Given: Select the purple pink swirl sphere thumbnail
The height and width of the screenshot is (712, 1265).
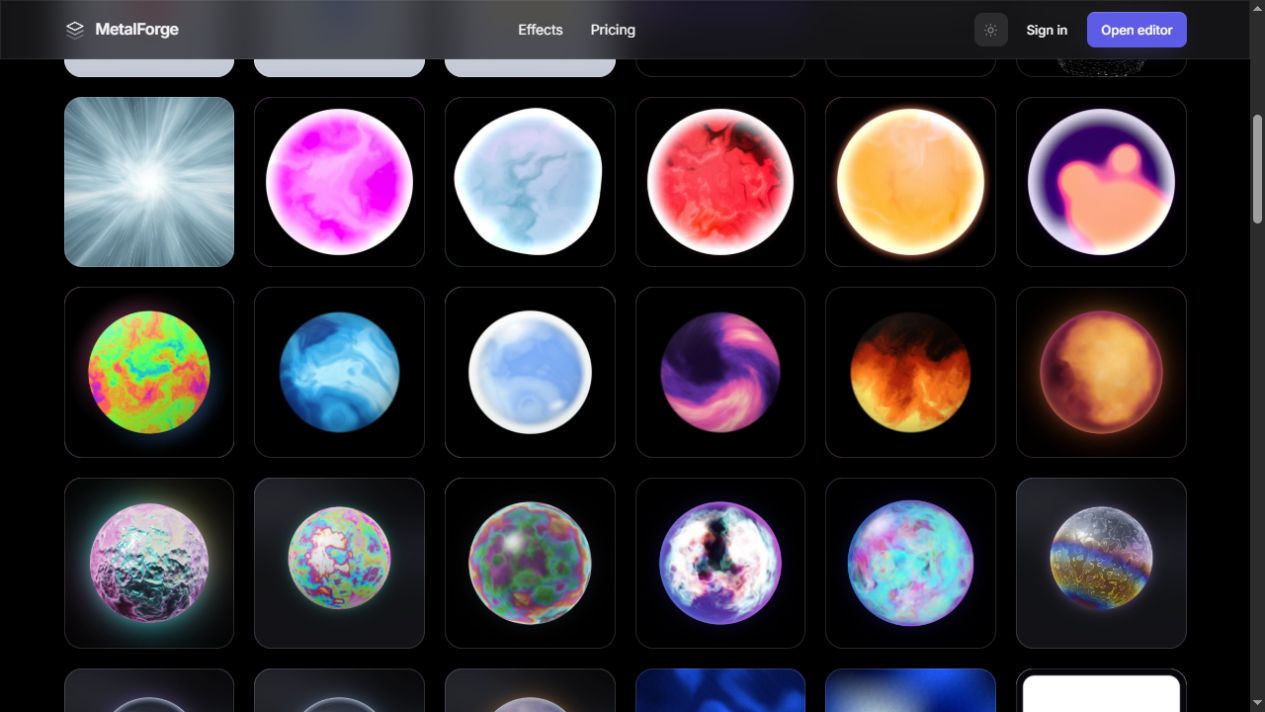Looking at the screenshot, I should click(720, 372).
